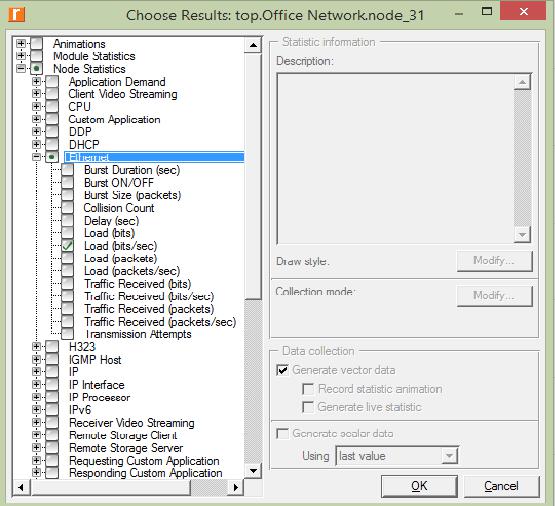This screenshot has height=506, width=555.
Task: Collapse the Node Statistics node
Action: pyautogui.click(x=21, y=68)
